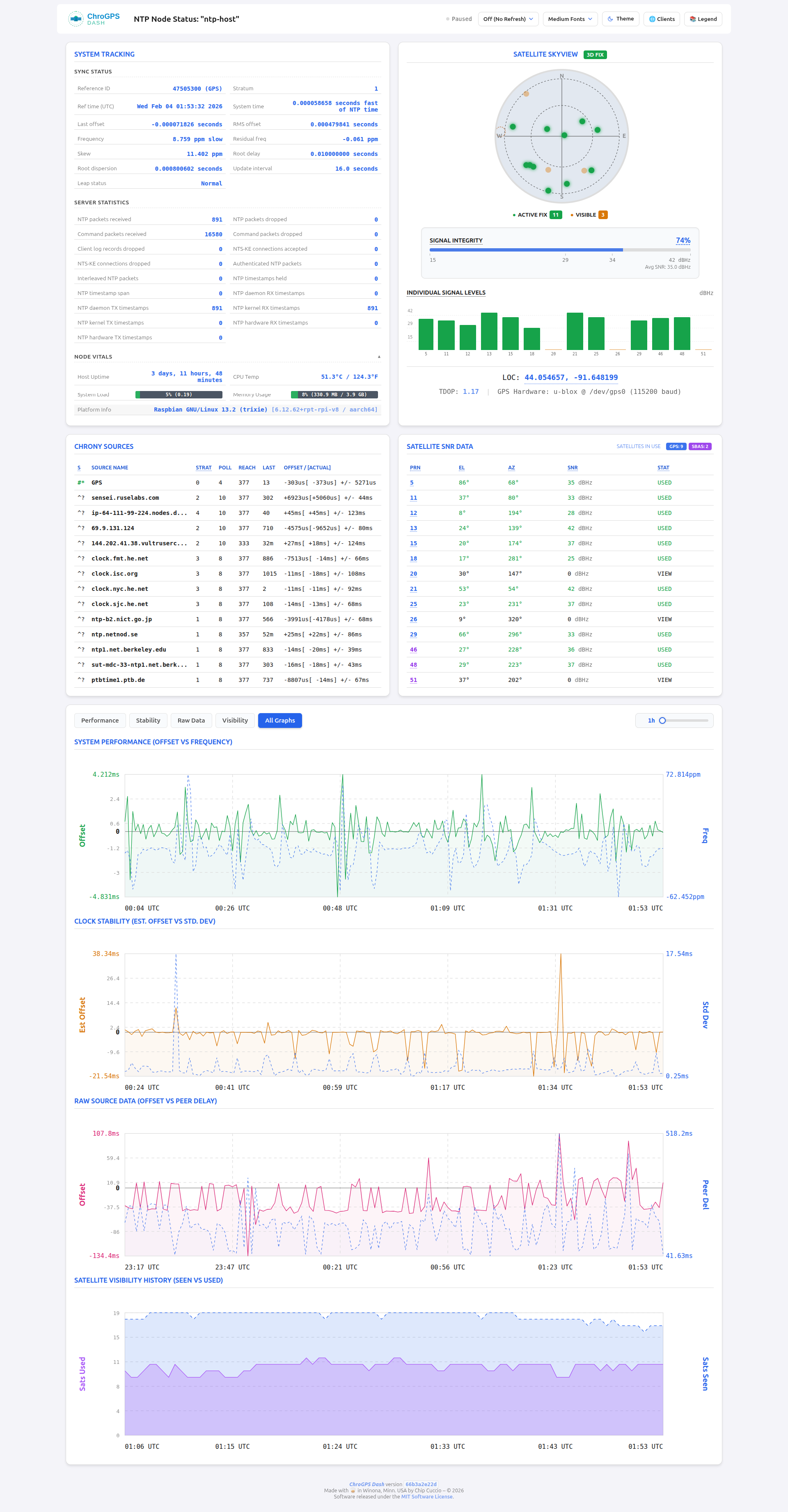Switch to the Performance graph tab
Image resolution: width=788 pixels, height=1512 pixels.
pos(100,720)
